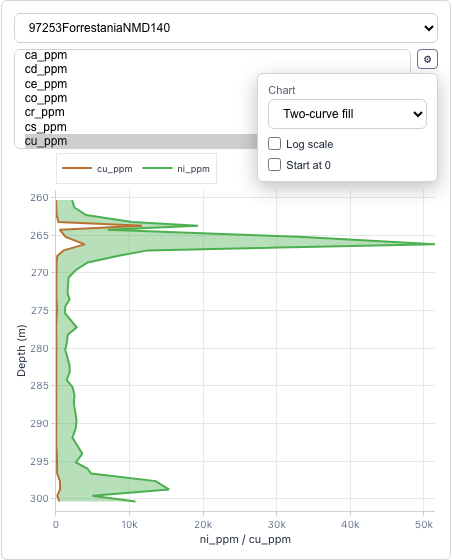Open the 97253ForrestaniaNMD140 hole dropdown
Image resolution: width=452 pixels, height=560 pixels.
click(x=226, y=28)
